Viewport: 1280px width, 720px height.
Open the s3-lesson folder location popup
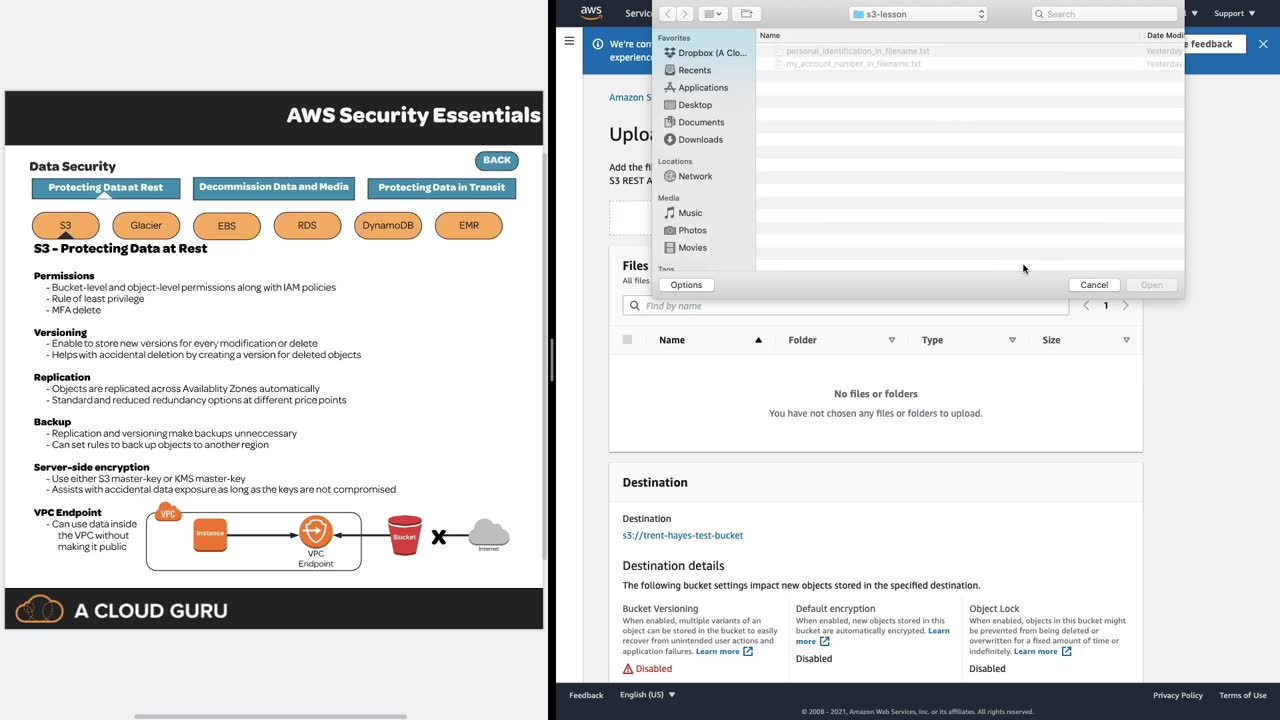coord(919,14)
